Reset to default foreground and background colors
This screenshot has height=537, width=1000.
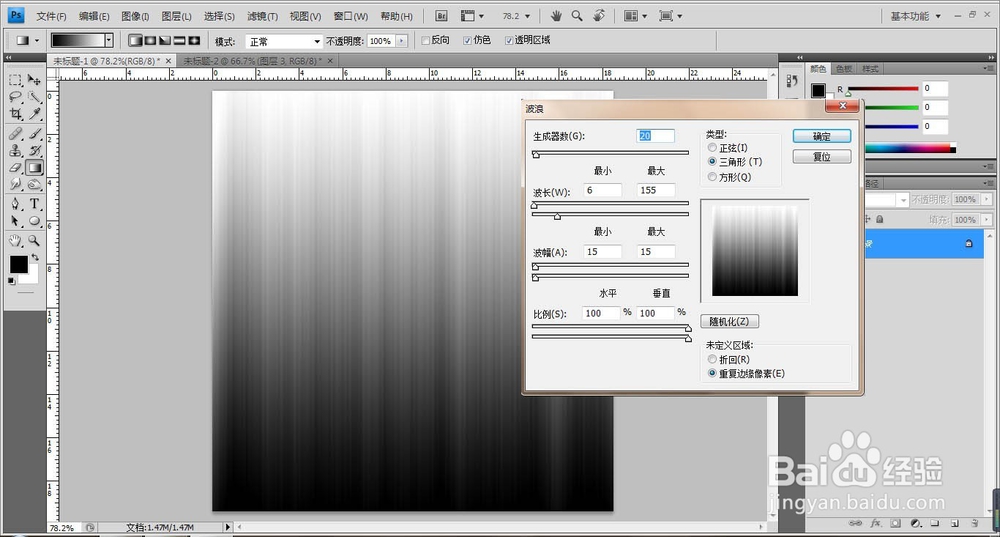tap(11, 281)
